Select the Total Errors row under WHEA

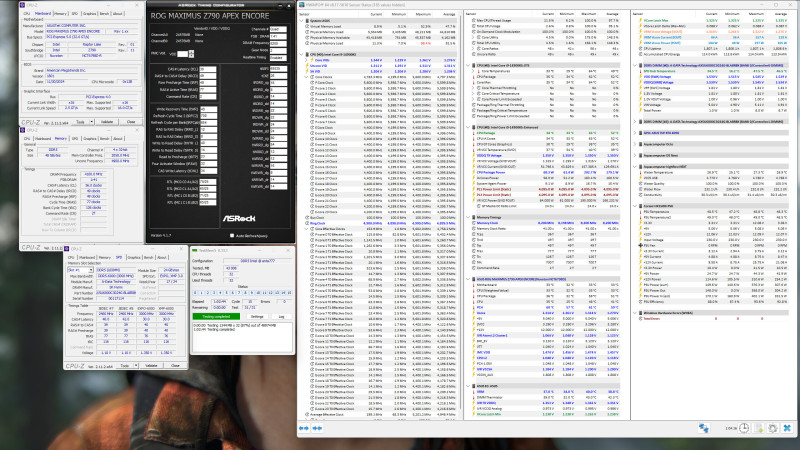(x=712, y=318)
